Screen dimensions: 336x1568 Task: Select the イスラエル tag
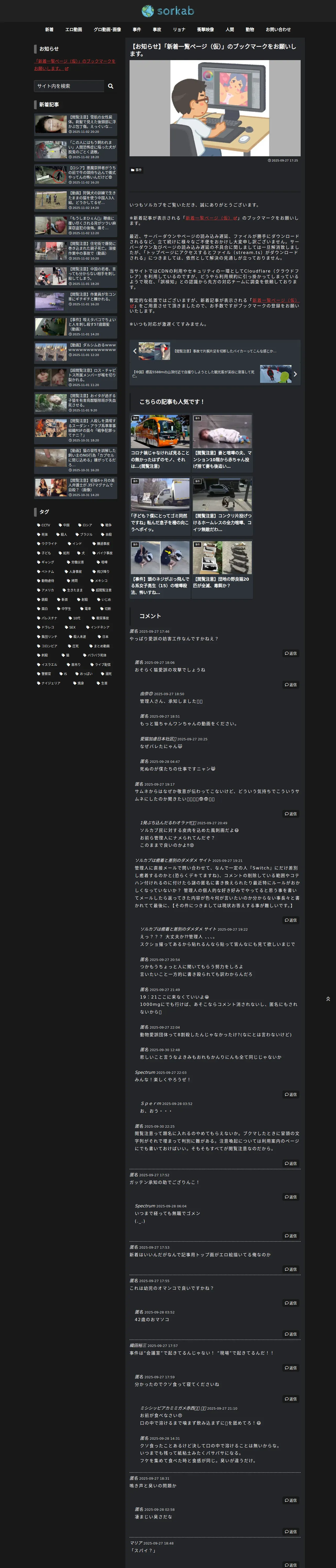47,664
